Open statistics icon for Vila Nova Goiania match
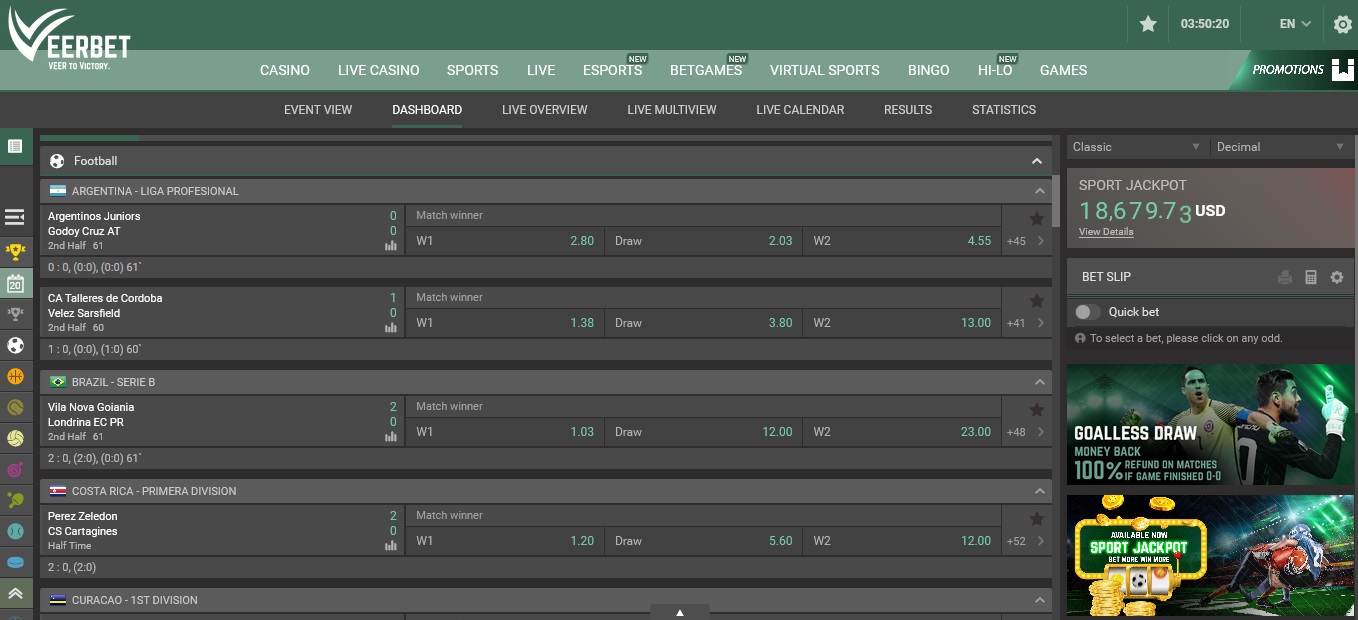 (x=391, y=437)
